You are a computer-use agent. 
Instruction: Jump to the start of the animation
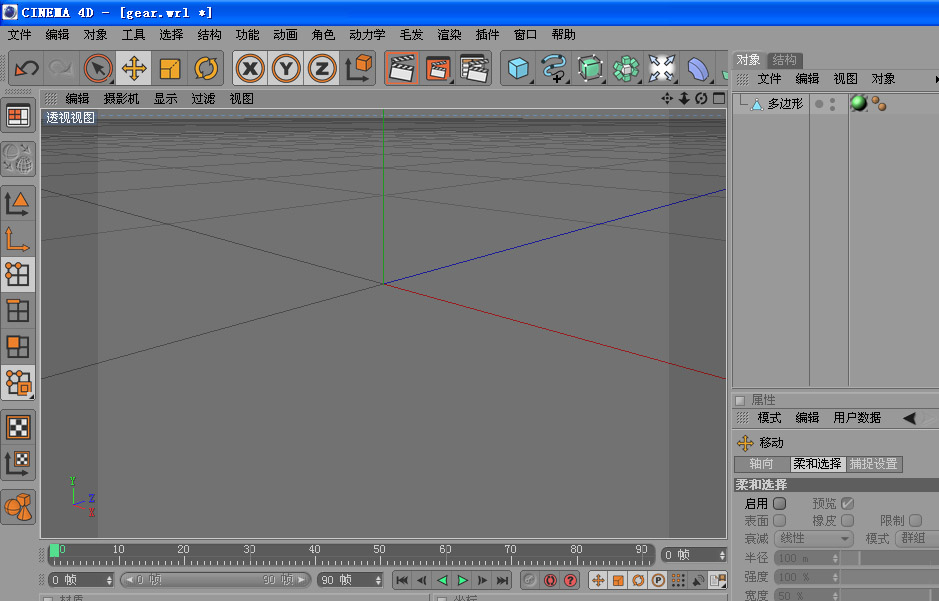pos(402,580)
